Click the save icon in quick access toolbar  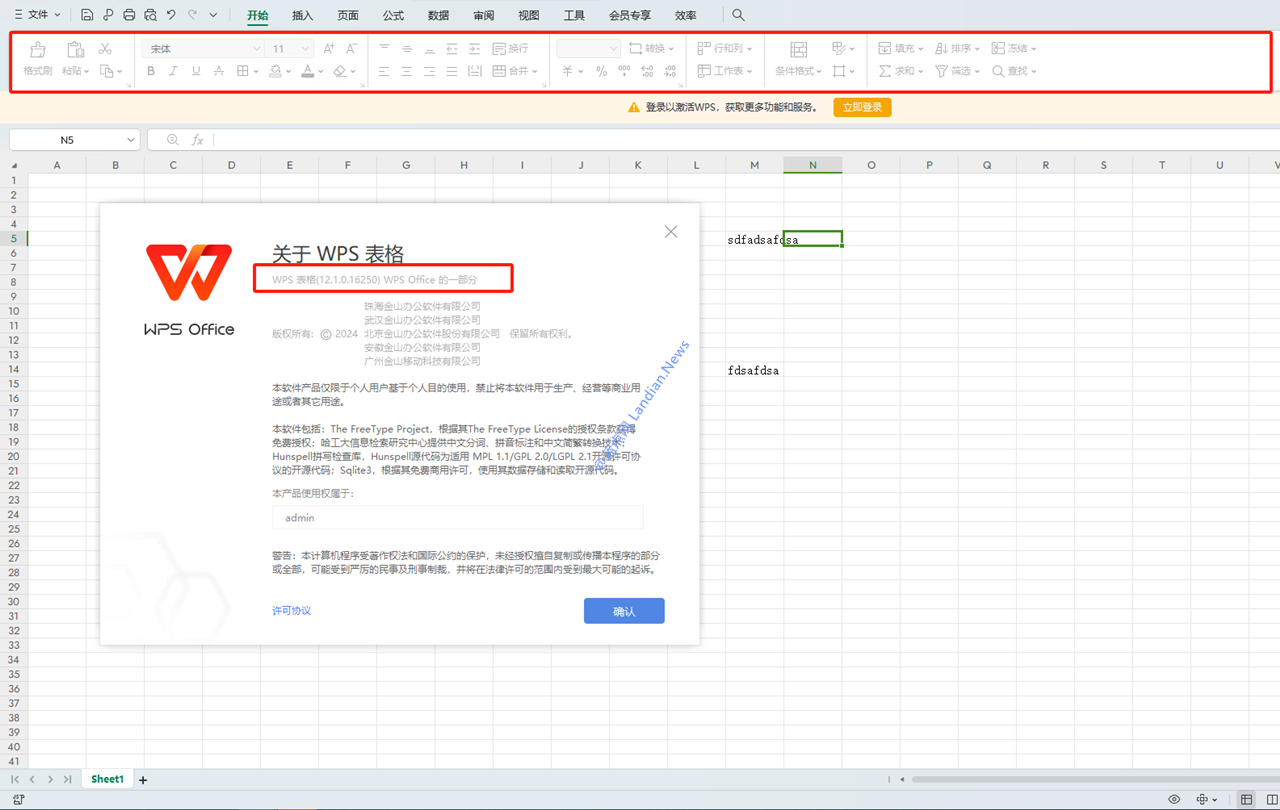point(87,15)
